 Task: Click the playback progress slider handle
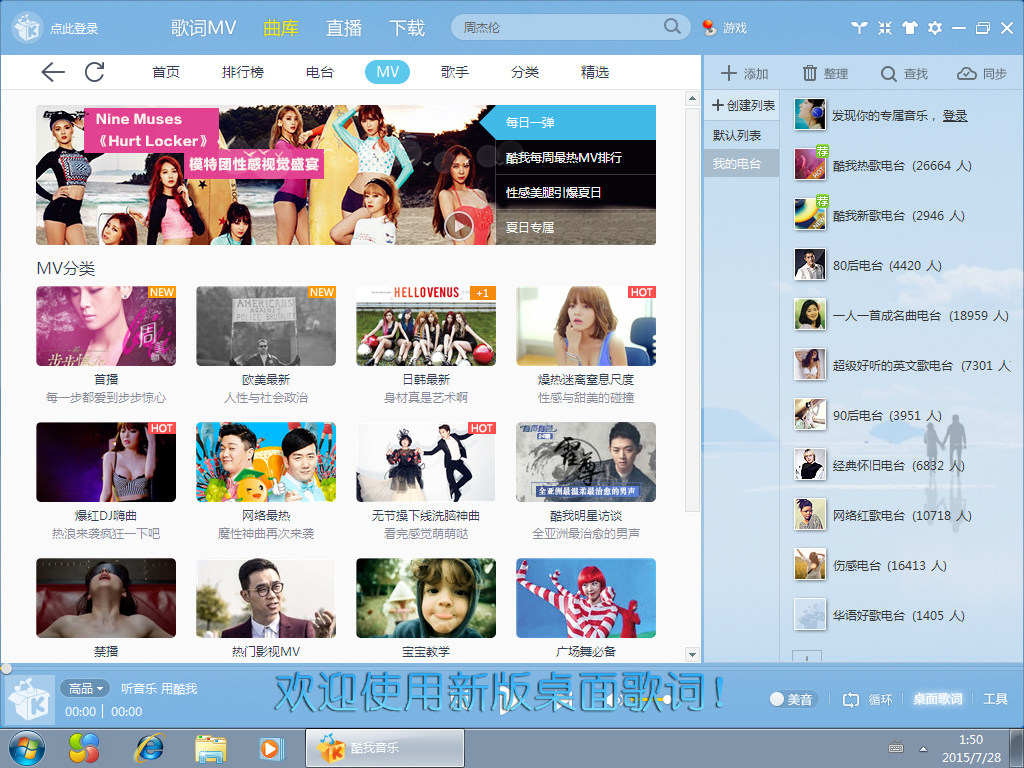pos(6,668)
